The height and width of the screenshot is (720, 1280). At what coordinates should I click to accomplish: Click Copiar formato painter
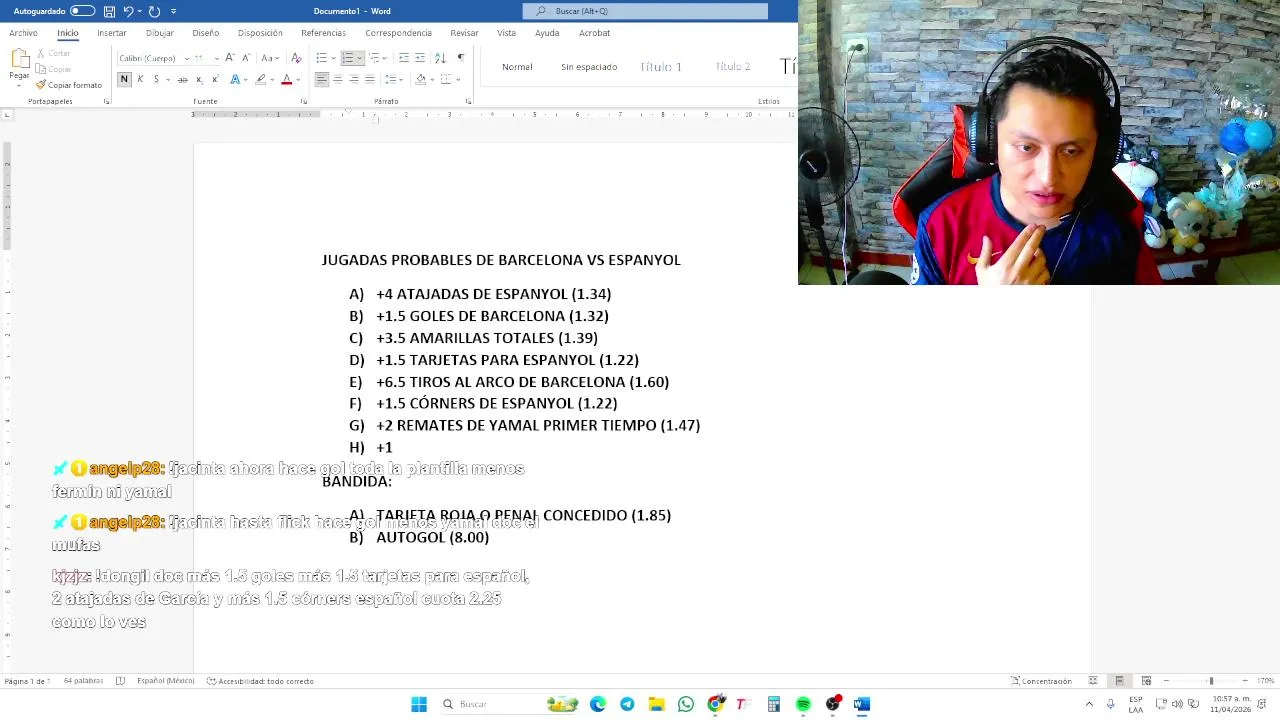pos(68,85)
